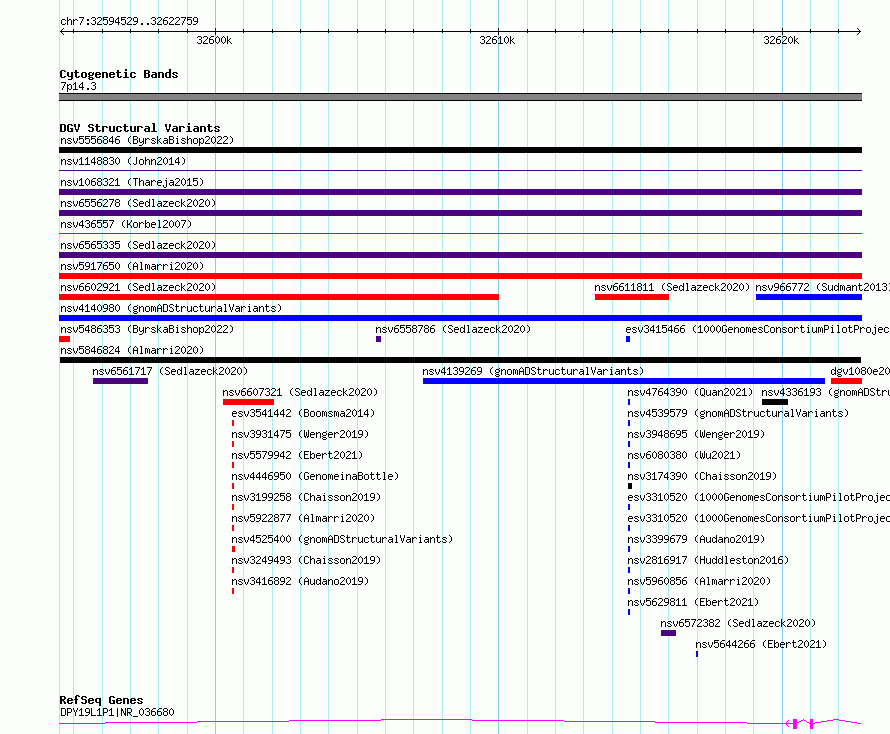
Task: Click the 32600k ruler label
Action: tap(214, 40)
